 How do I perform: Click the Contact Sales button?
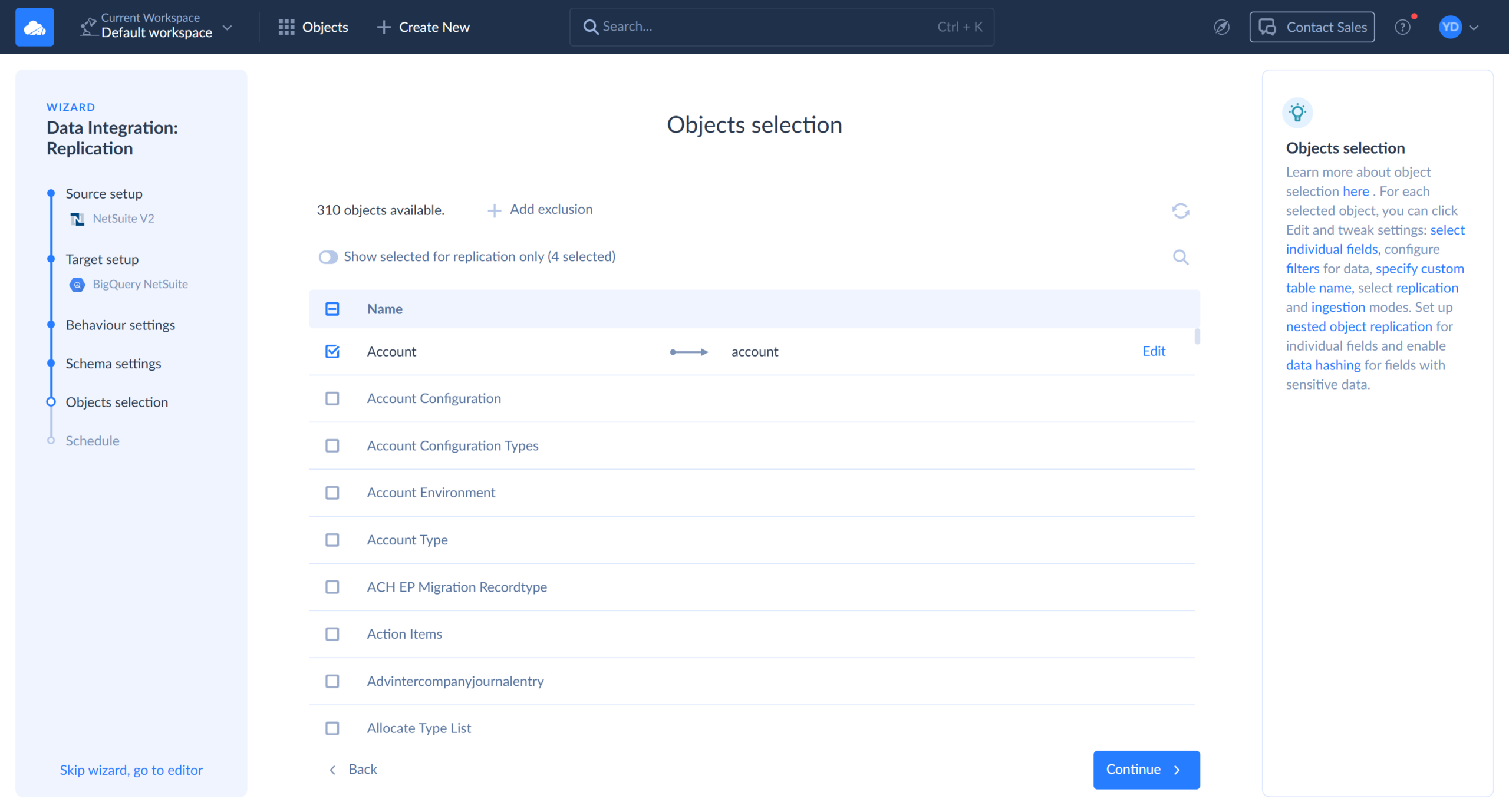[x=1312, y=27]
